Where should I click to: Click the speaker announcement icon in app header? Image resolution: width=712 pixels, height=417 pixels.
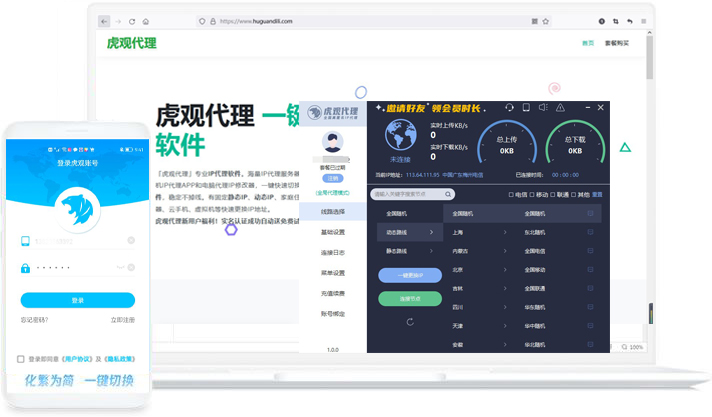tap(543, 107)
